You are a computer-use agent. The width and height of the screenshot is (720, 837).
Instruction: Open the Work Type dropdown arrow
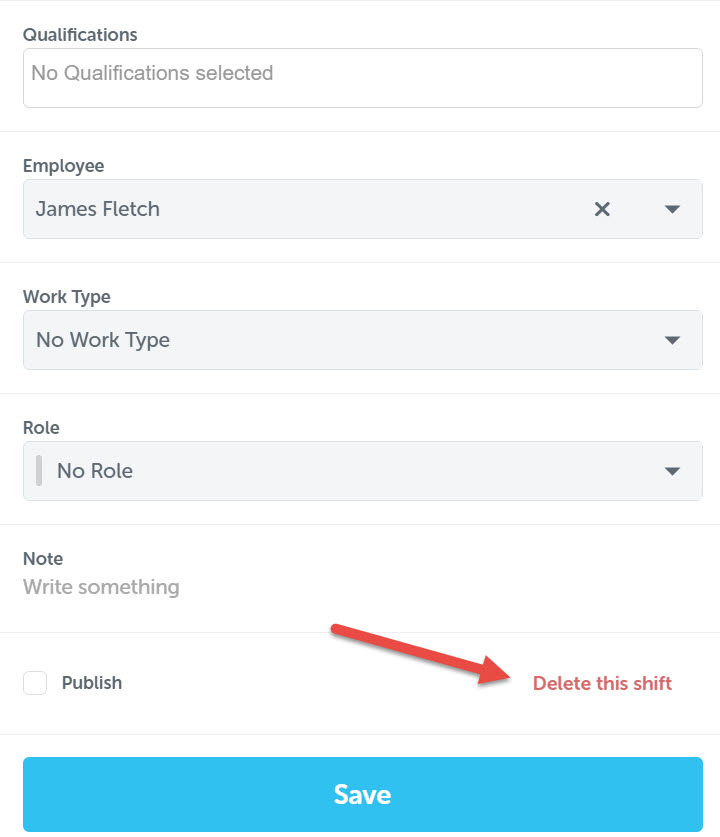click(x=672, y=340)
